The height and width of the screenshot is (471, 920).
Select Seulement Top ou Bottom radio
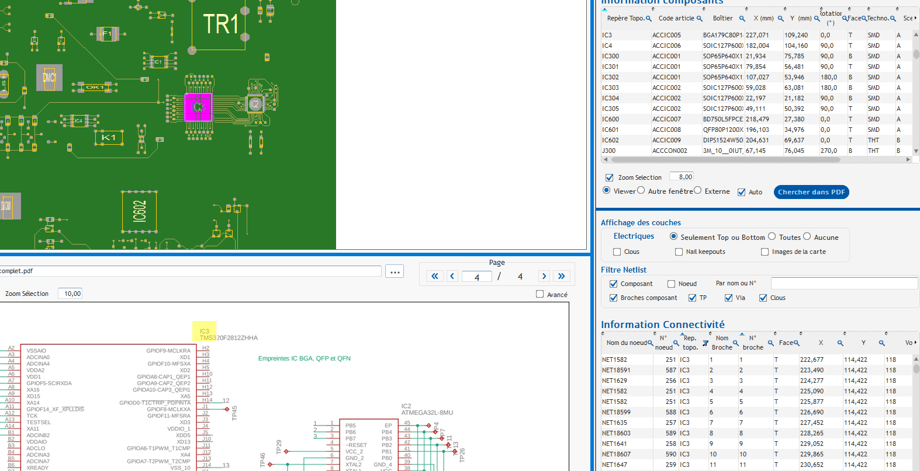674,236
